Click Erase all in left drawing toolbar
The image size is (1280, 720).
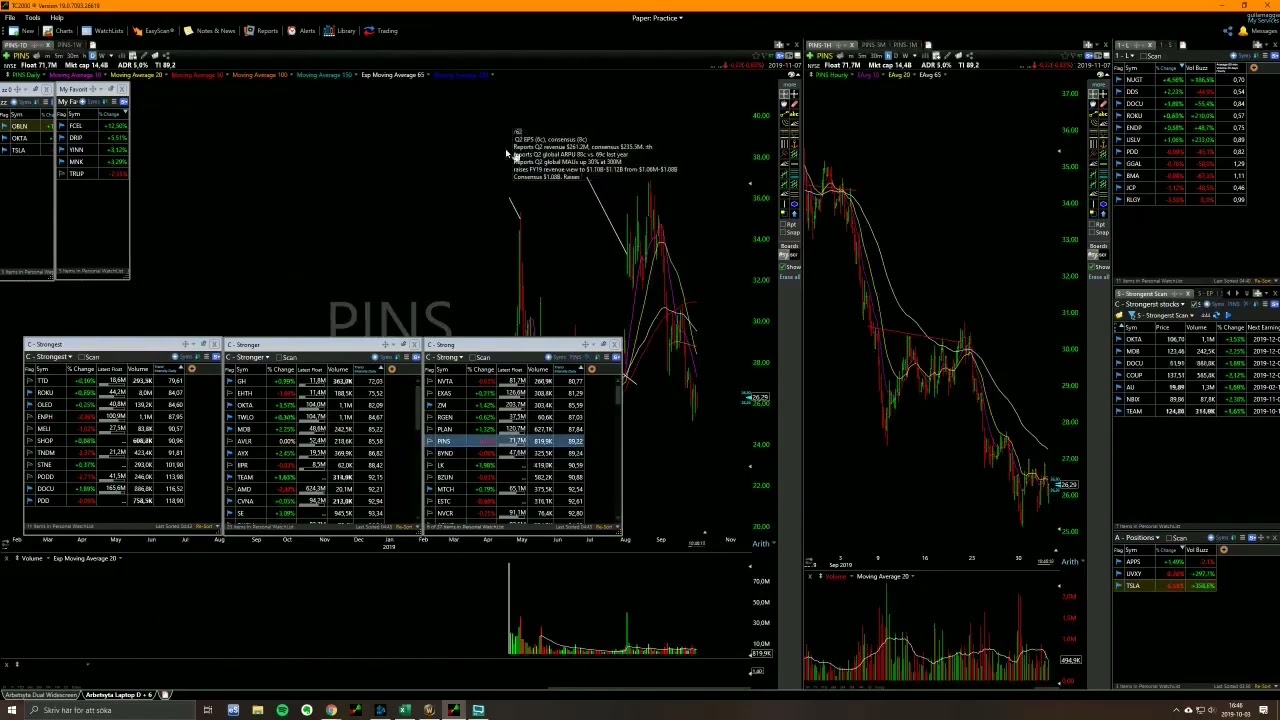(x=789, y=277)
